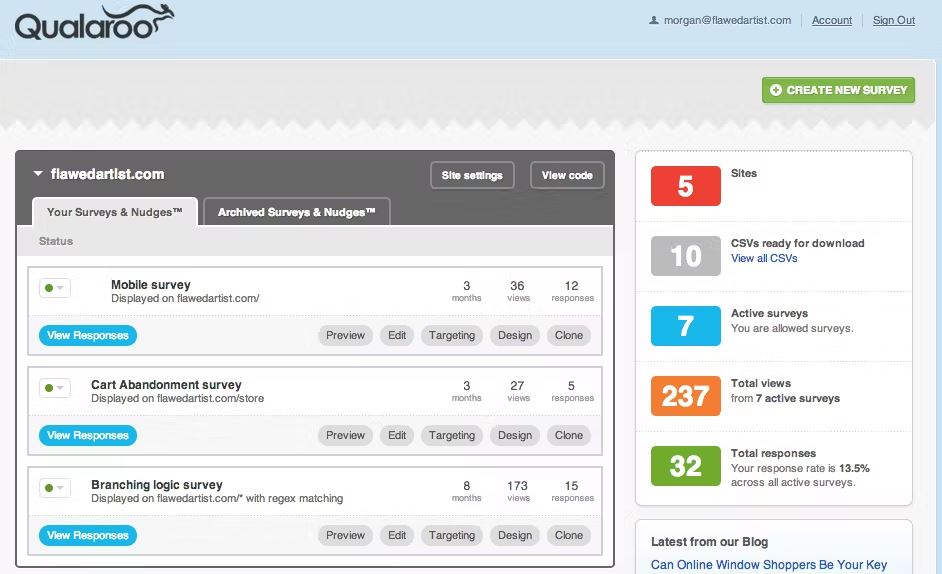This screenshot has height=574, width=942.
Task: Click the Latest from our Blog heading
Action: click(710, 542)
